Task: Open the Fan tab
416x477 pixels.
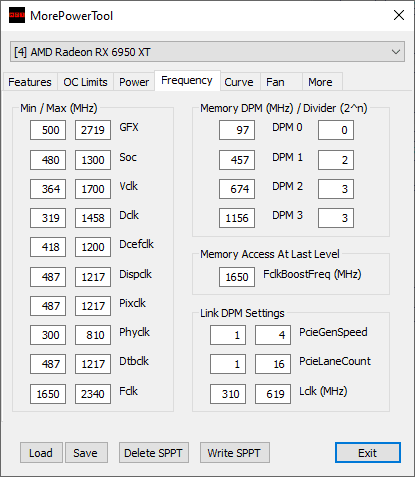Action: pos(275,82)
